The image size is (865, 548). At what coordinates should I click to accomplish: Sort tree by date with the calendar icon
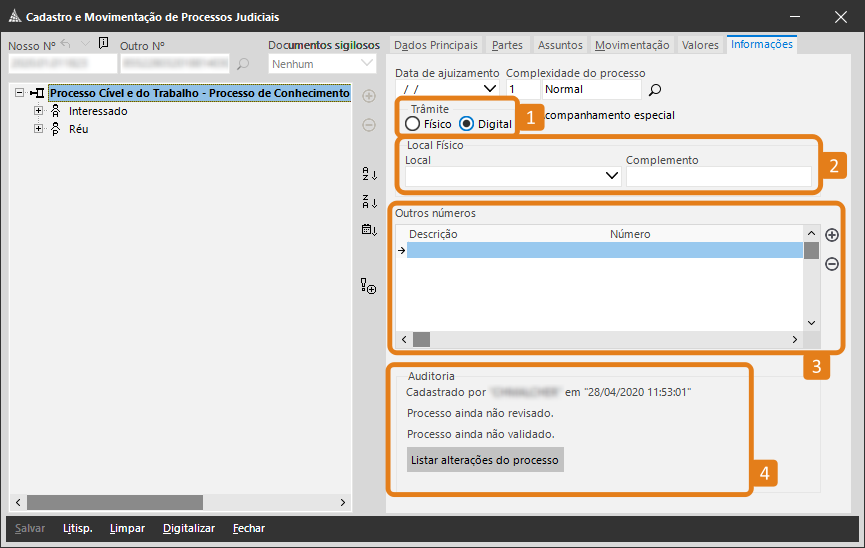coord(369,230)
